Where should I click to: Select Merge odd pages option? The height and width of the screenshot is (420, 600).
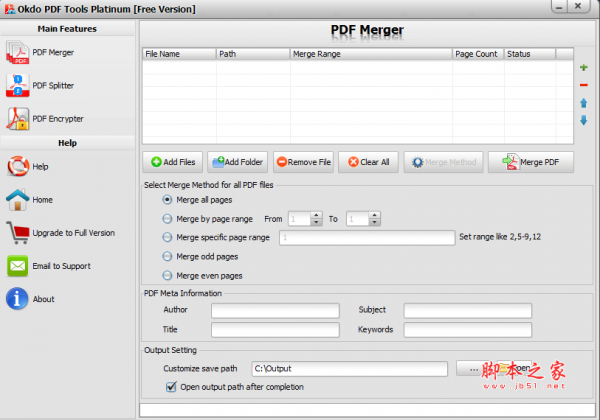(x=167, y=256)
